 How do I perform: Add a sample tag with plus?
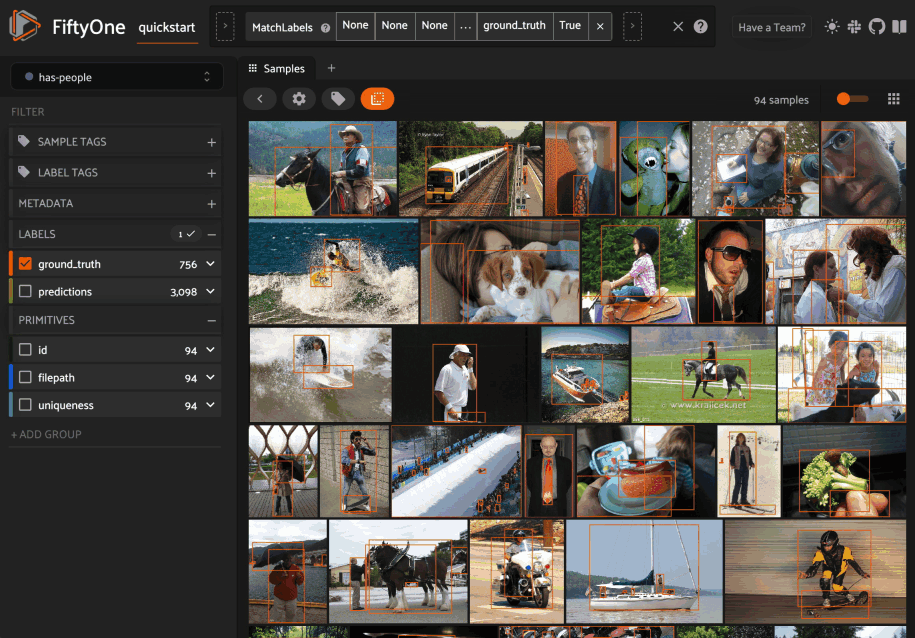tap(211, 142)
